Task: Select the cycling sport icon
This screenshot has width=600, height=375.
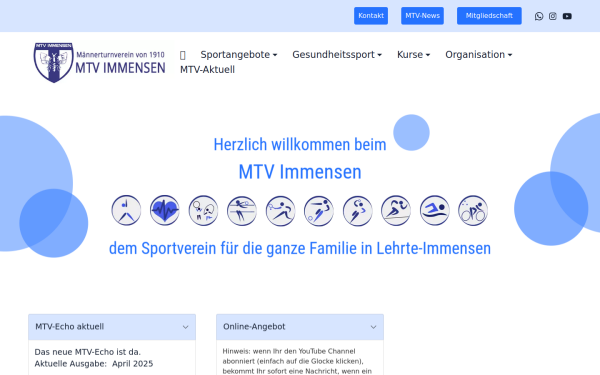Action: pos(473,210)
